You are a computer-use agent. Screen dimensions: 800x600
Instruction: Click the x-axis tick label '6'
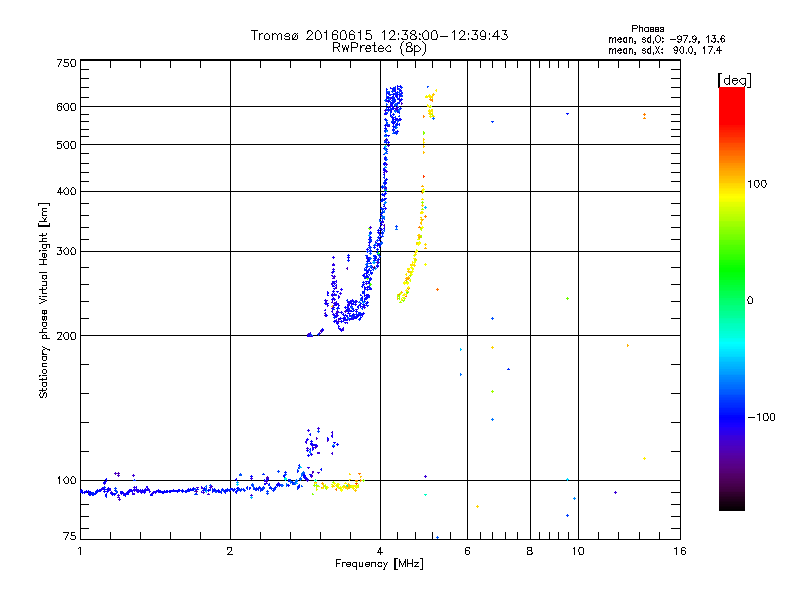pos(467,551)
